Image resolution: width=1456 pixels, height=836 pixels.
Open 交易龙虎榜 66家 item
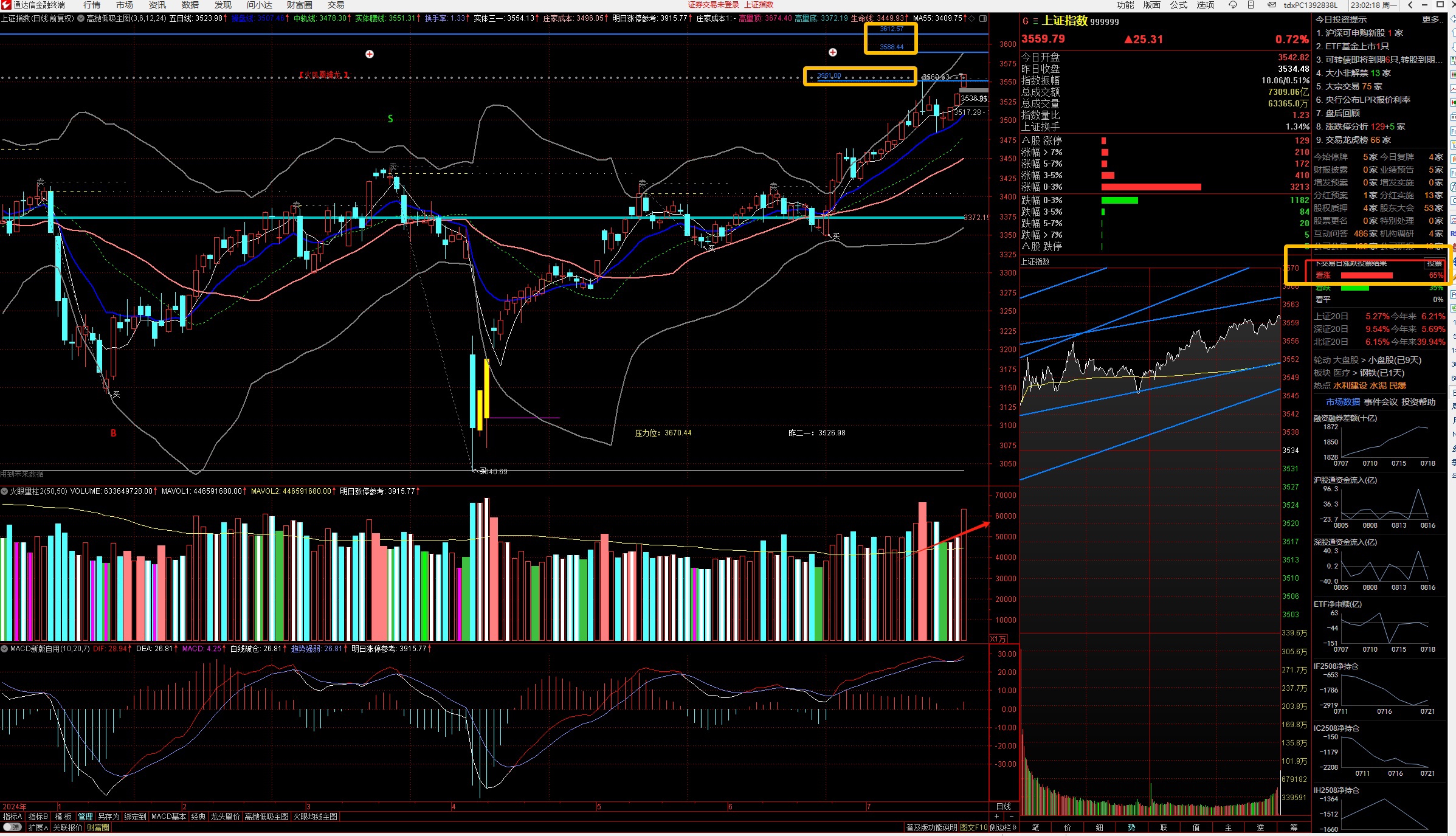click(x=1353, y=140)
